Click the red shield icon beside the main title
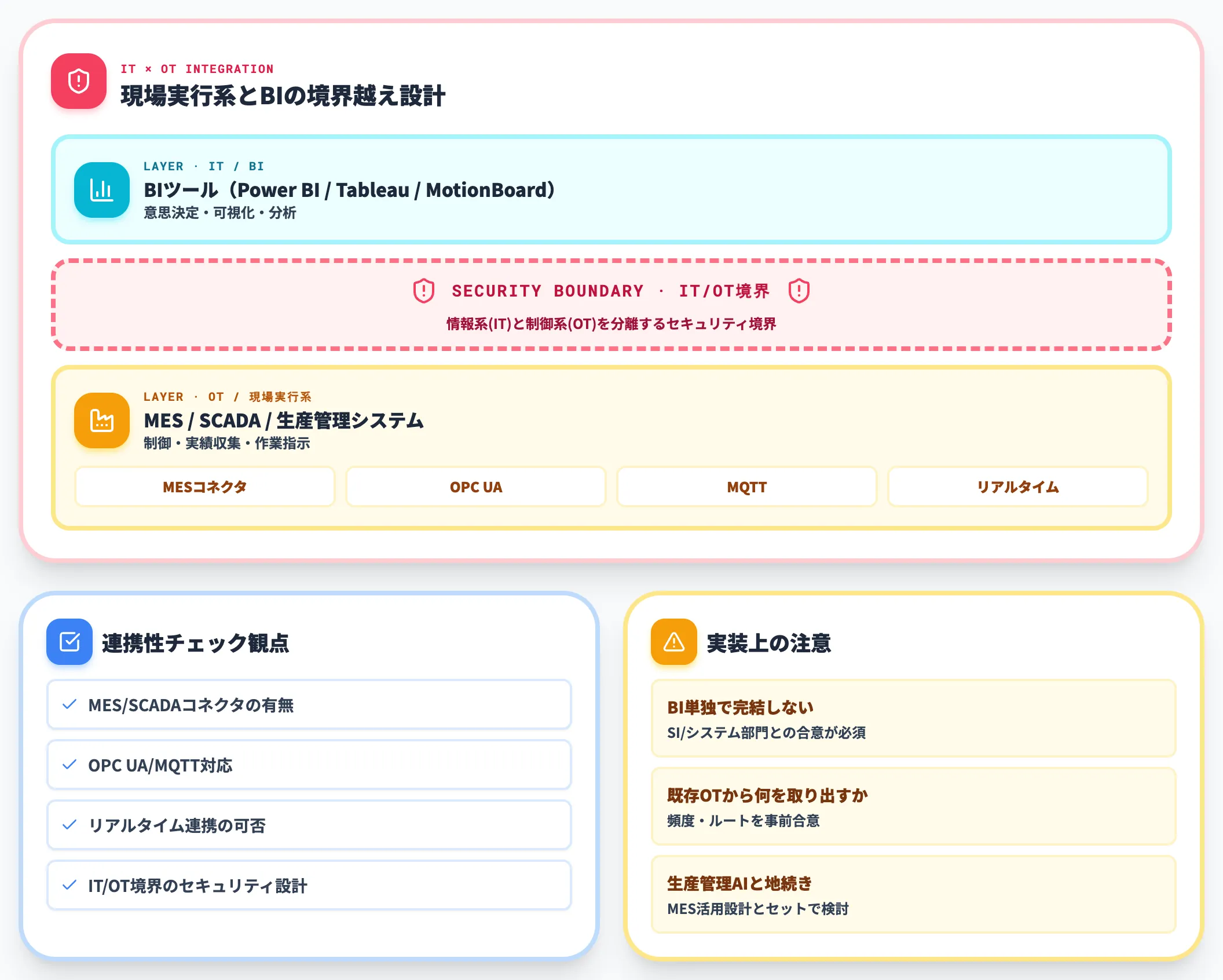Screen dimensions: 1223x980 [x=79, y=81]
